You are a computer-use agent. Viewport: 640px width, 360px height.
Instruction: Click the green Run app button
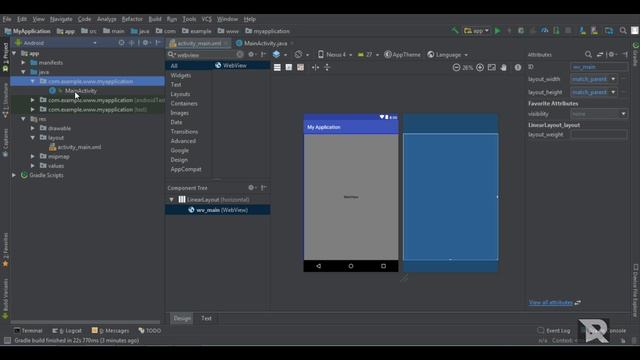pos(498,31)
